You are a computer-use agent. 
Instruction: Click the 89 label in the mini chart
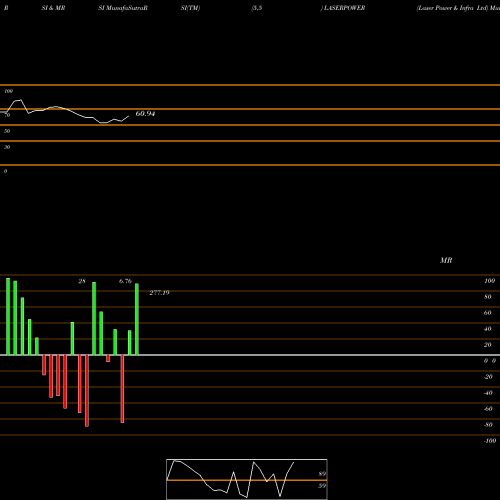[322, 474]
